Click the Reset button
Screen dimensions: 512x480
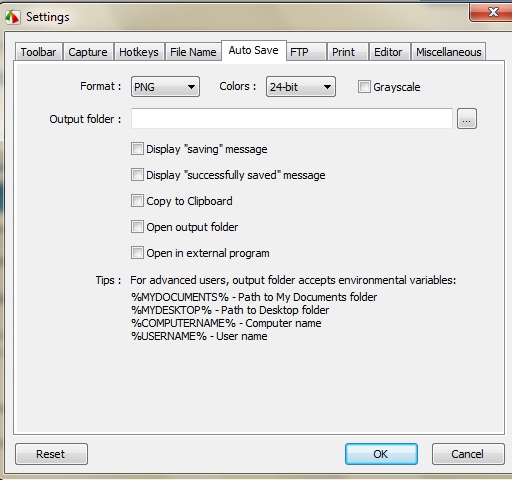(51, 454)
